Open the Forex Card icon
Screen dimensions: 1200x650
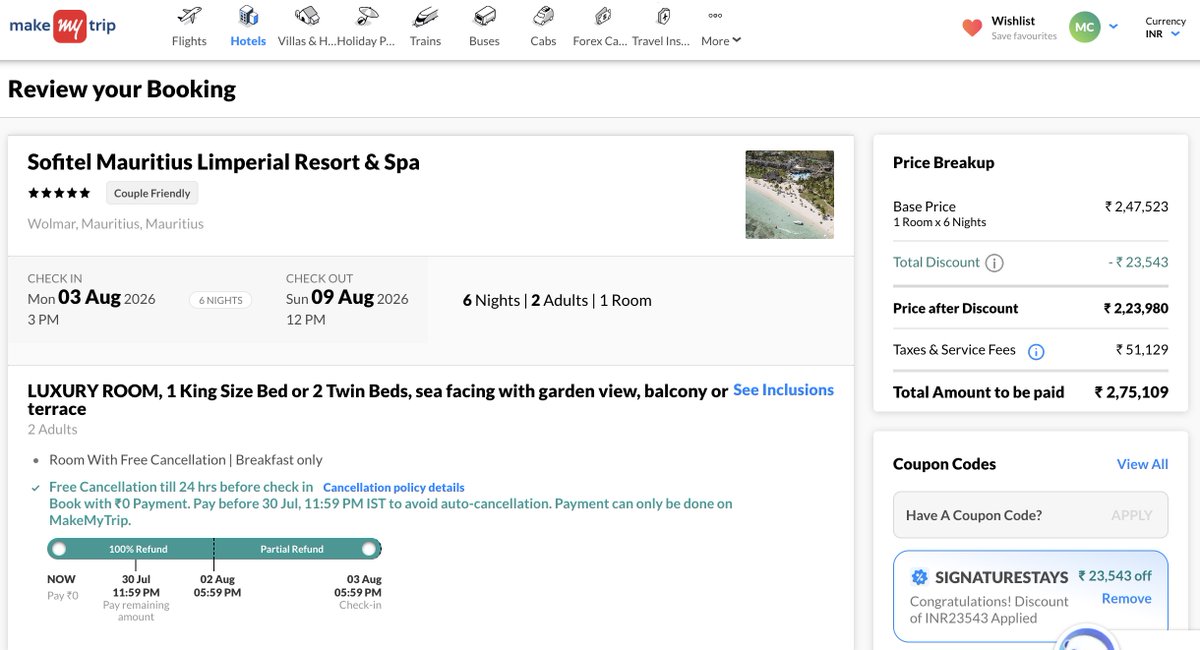tap(602, 16)
